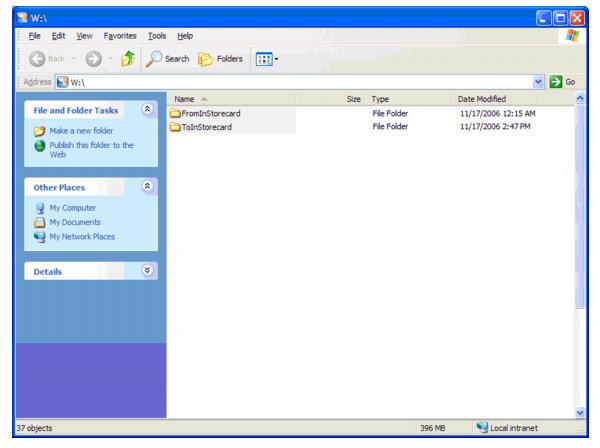The width and height of the screenshot is (600, 448).
Task: Sort by the Type column header
Action: tap(408, 99)
